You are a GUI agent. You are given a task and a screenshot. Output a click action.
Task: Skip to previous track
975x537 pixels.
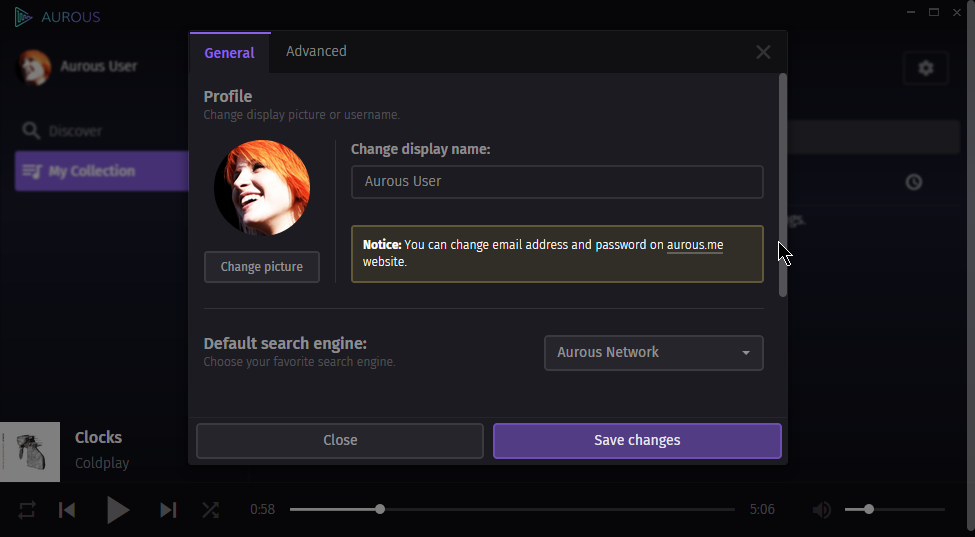(x=67, y=510)
